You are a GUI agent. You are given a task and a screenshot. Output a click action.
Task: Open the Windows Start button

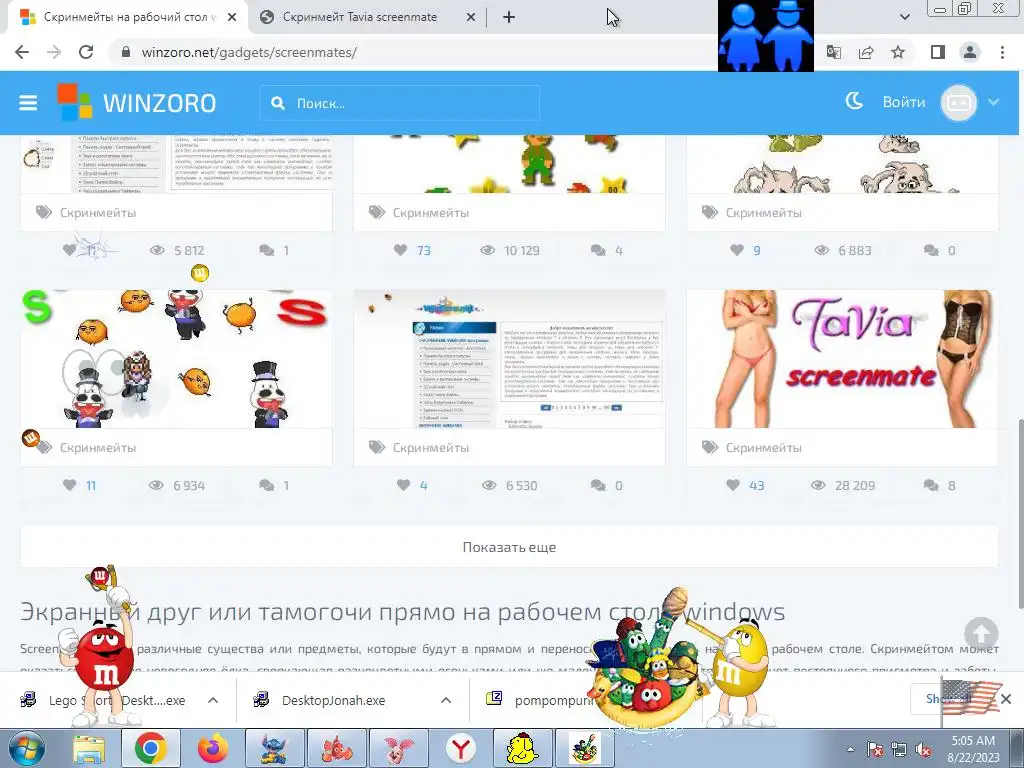point(27,748)
